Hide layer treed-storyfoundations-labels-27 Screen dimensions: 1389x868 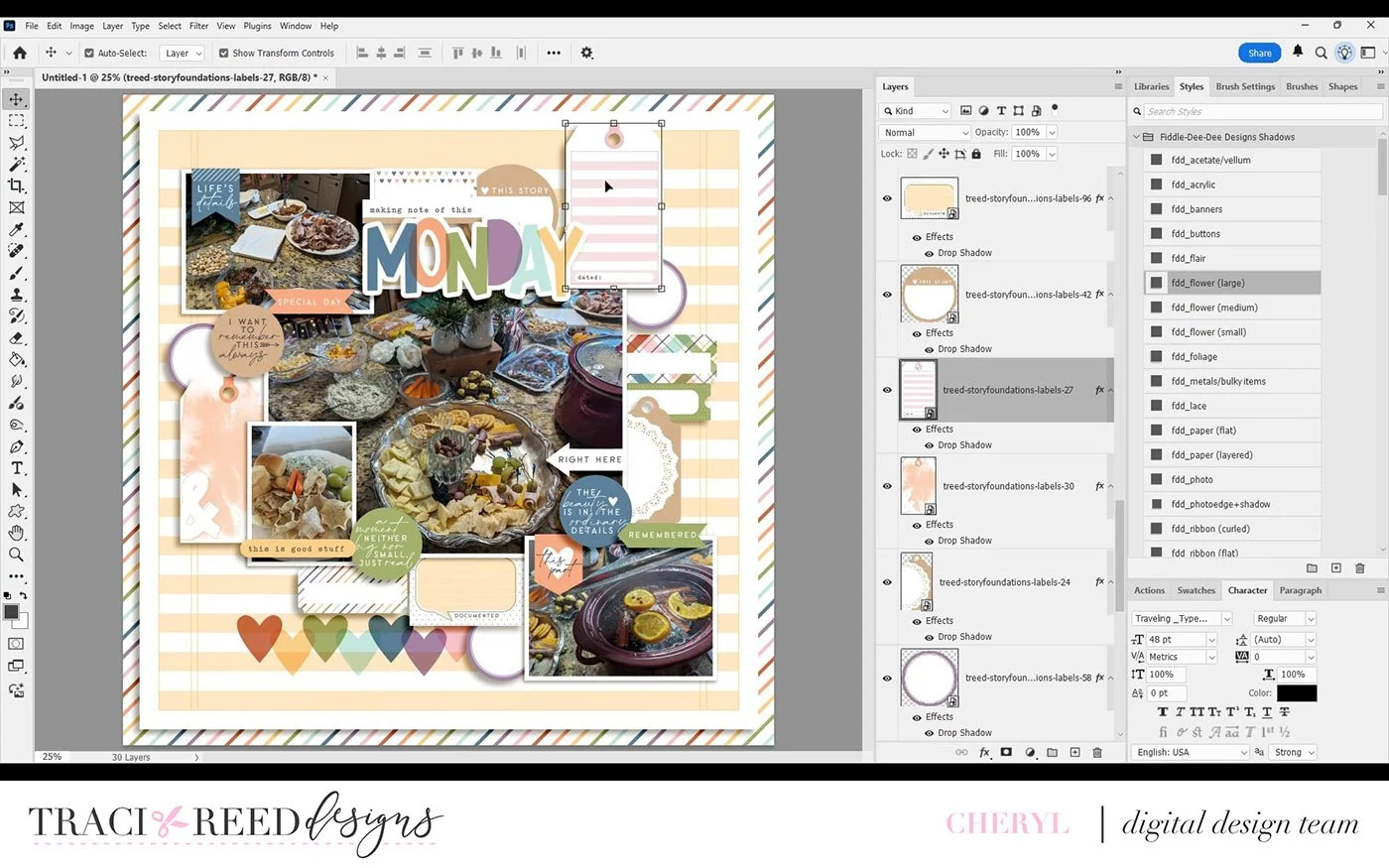[887, 390]
